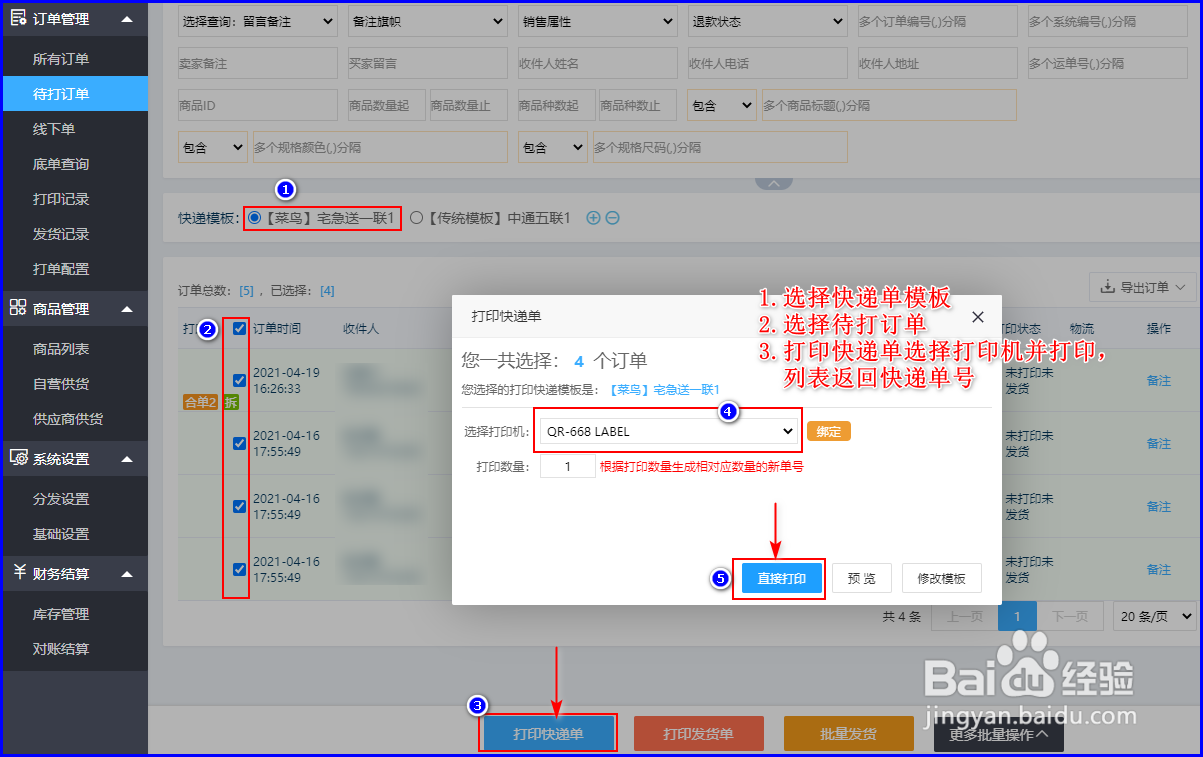Image resolution: width=1203 pixels, height=757 pixels.
Task: Add a template with the ⊕ icon
Action: (x=593, y=216)
